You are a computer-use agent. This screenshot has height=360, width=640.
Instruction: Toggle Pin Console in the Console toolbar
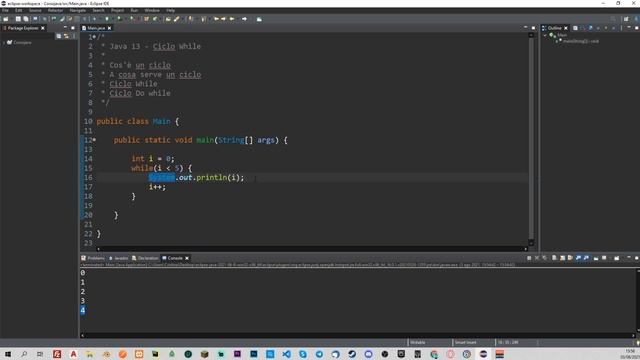click(x=596, y=258)
